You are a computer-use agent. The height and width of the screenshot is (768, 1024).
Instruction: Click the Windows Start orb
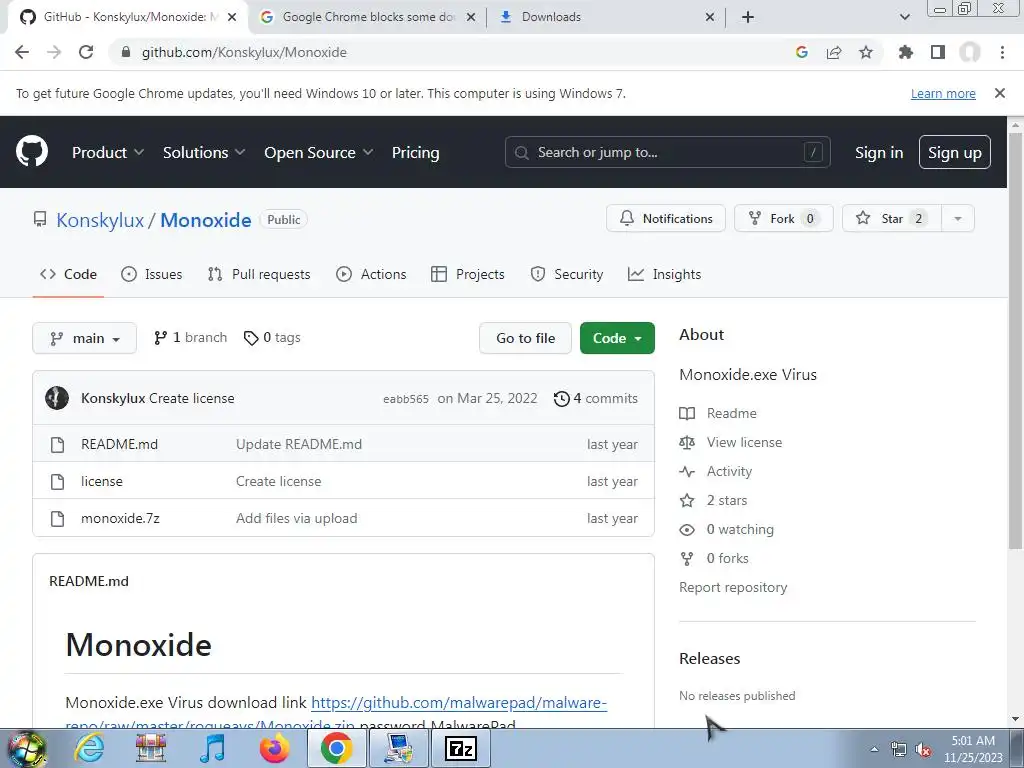coord(27,749)
